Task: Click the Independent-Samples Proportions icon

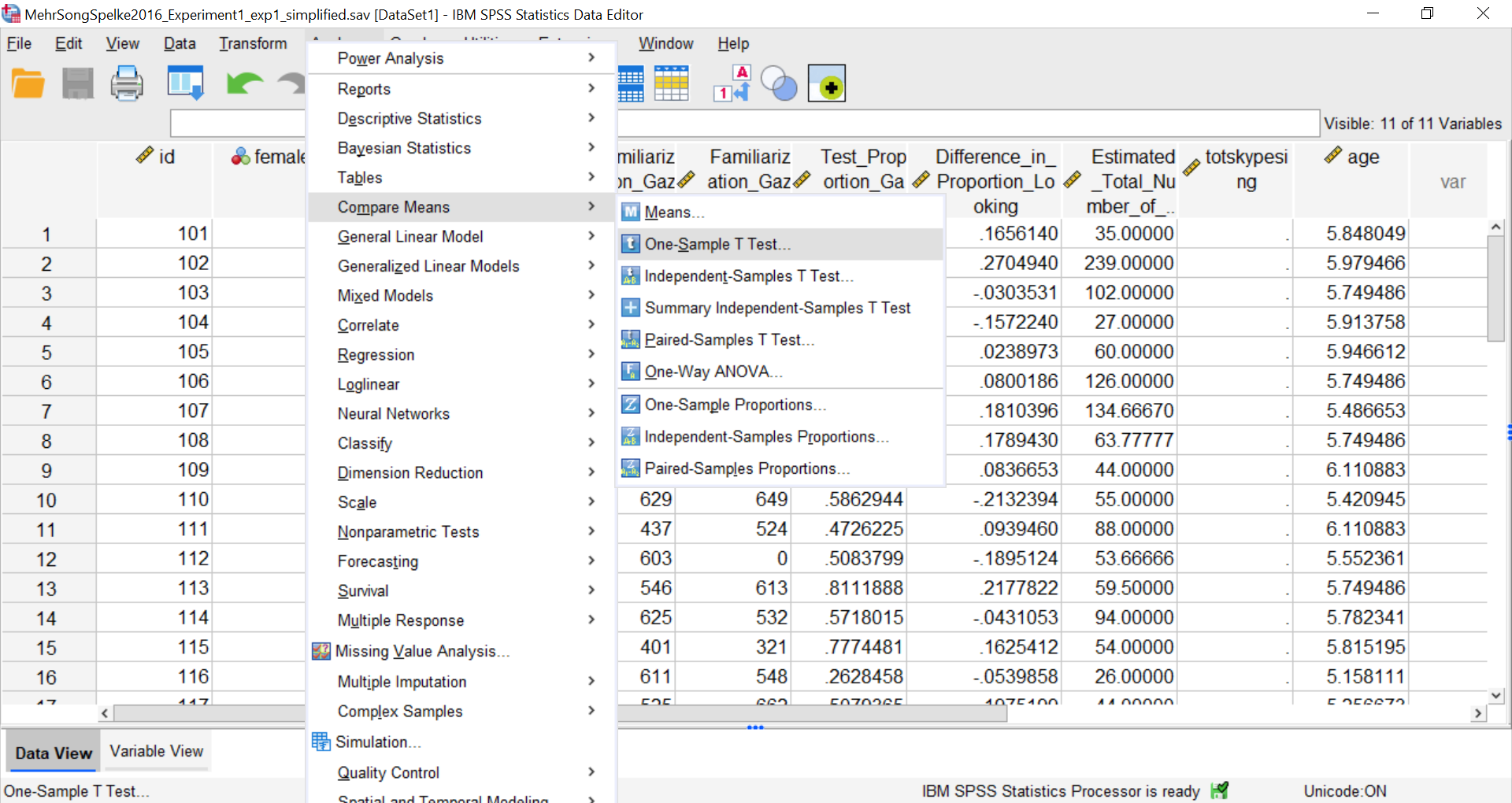Action: pyautogui.click(x=631, y=436)
